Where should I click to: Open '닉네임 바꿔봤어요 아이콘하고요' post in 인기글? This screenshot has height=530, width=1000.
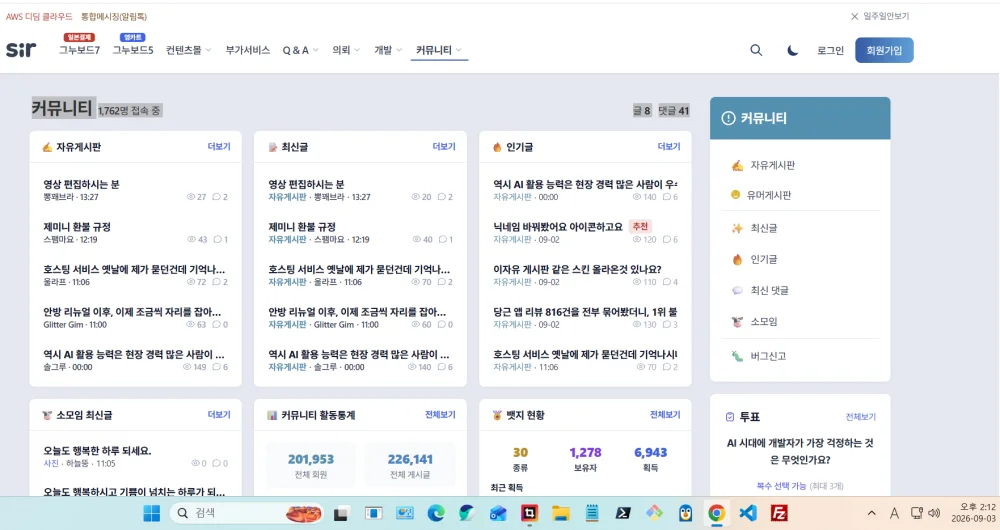coord(557,226)
